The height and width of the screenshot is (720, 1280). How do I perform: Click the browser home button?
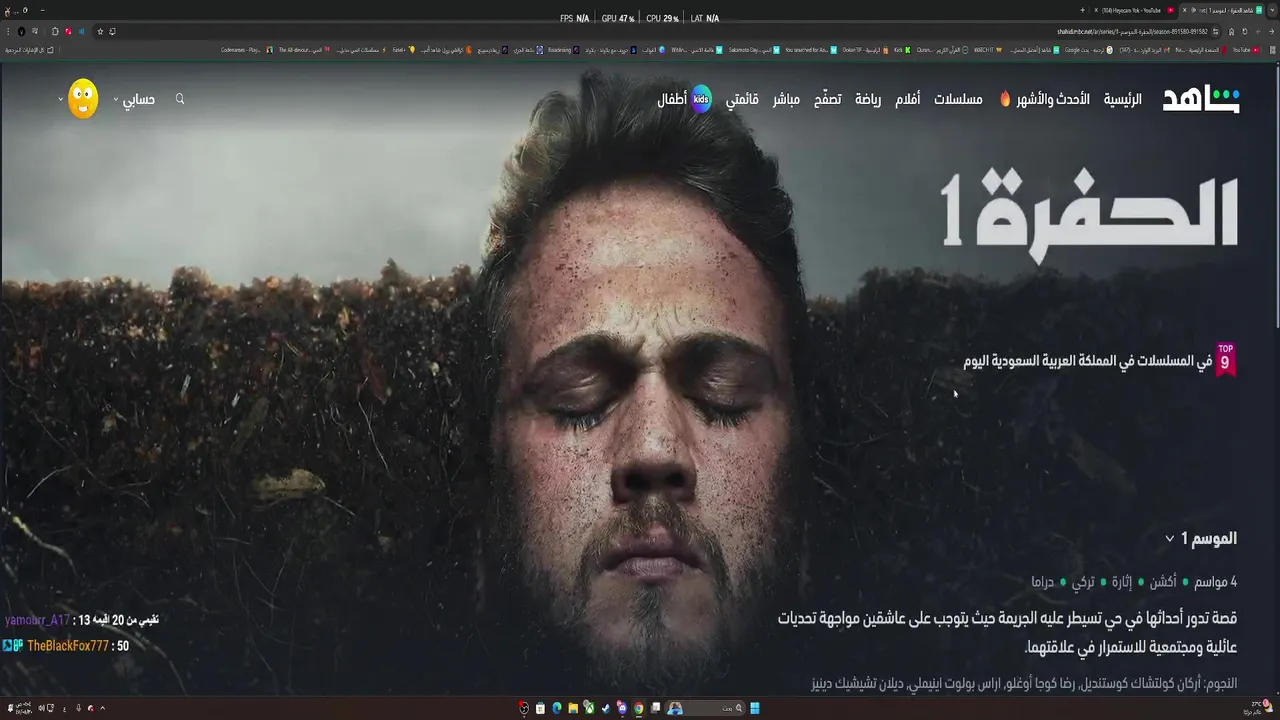click(1231, 31)
